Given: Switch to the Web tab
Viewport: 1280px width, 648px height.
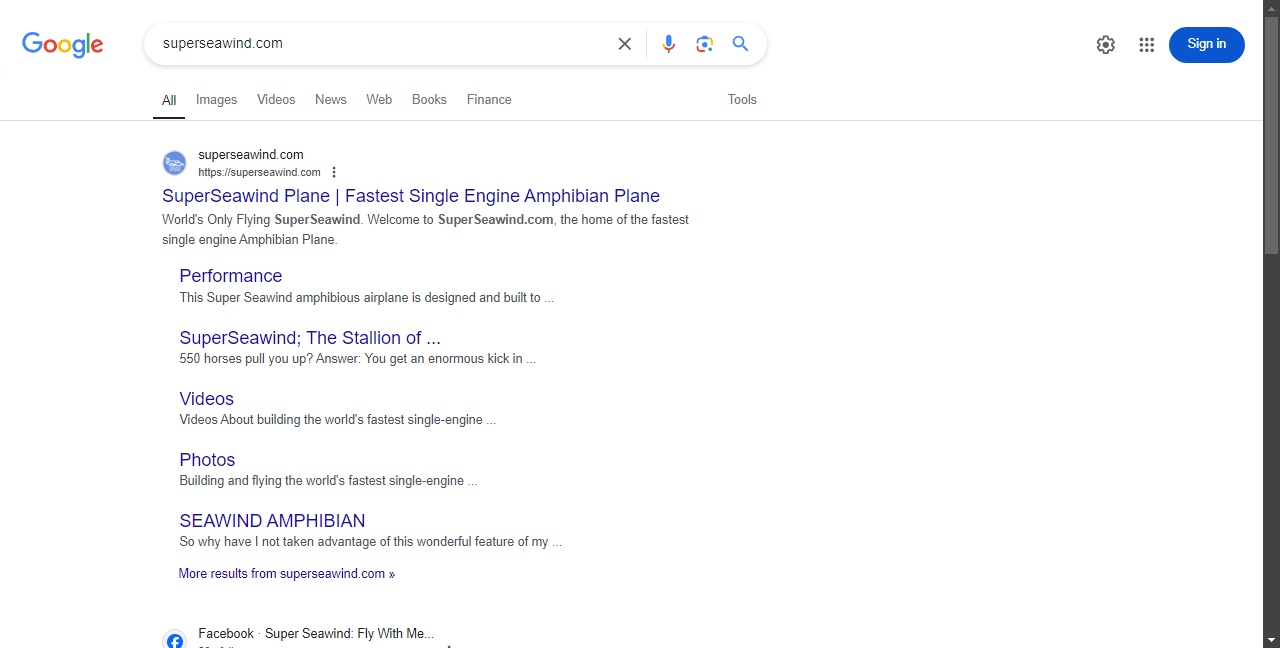Looking at the screenshot, I should point(379,100).
